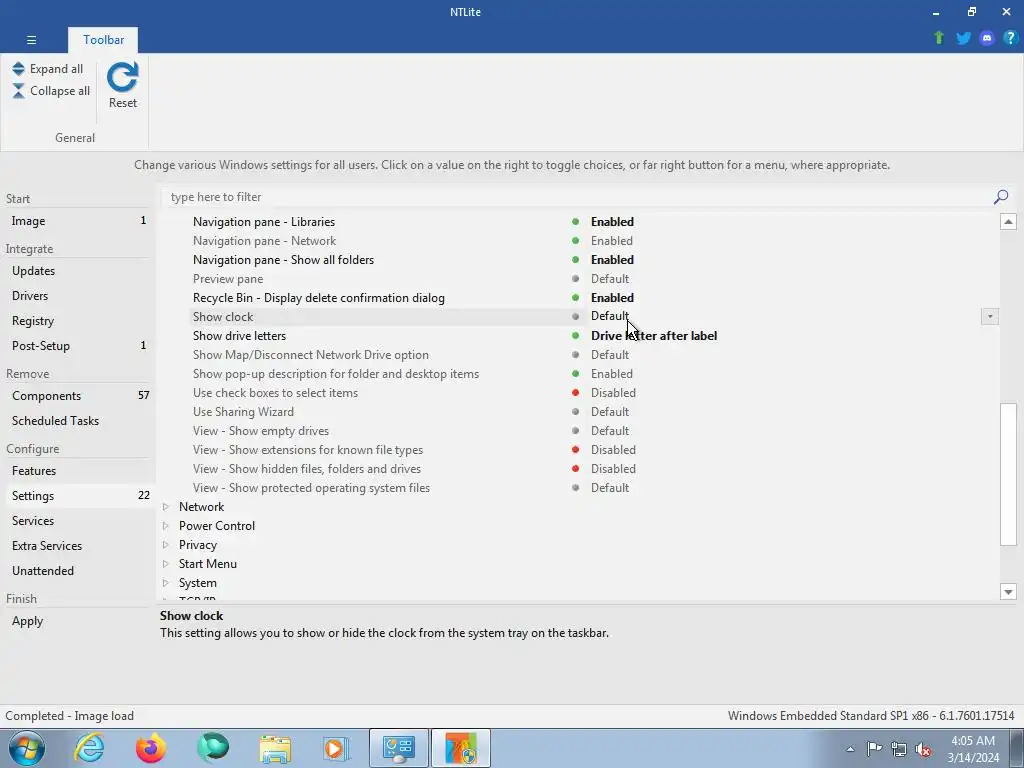
Task: Open Windows Explorer folder taskbar icon
Action: coord(275,748)
